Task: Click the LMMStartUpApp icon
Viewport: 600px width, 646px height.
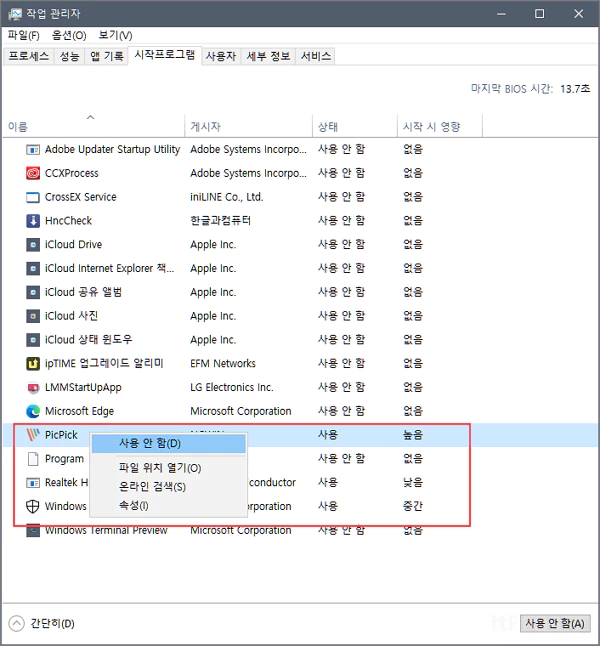Action: pos(33,388)
